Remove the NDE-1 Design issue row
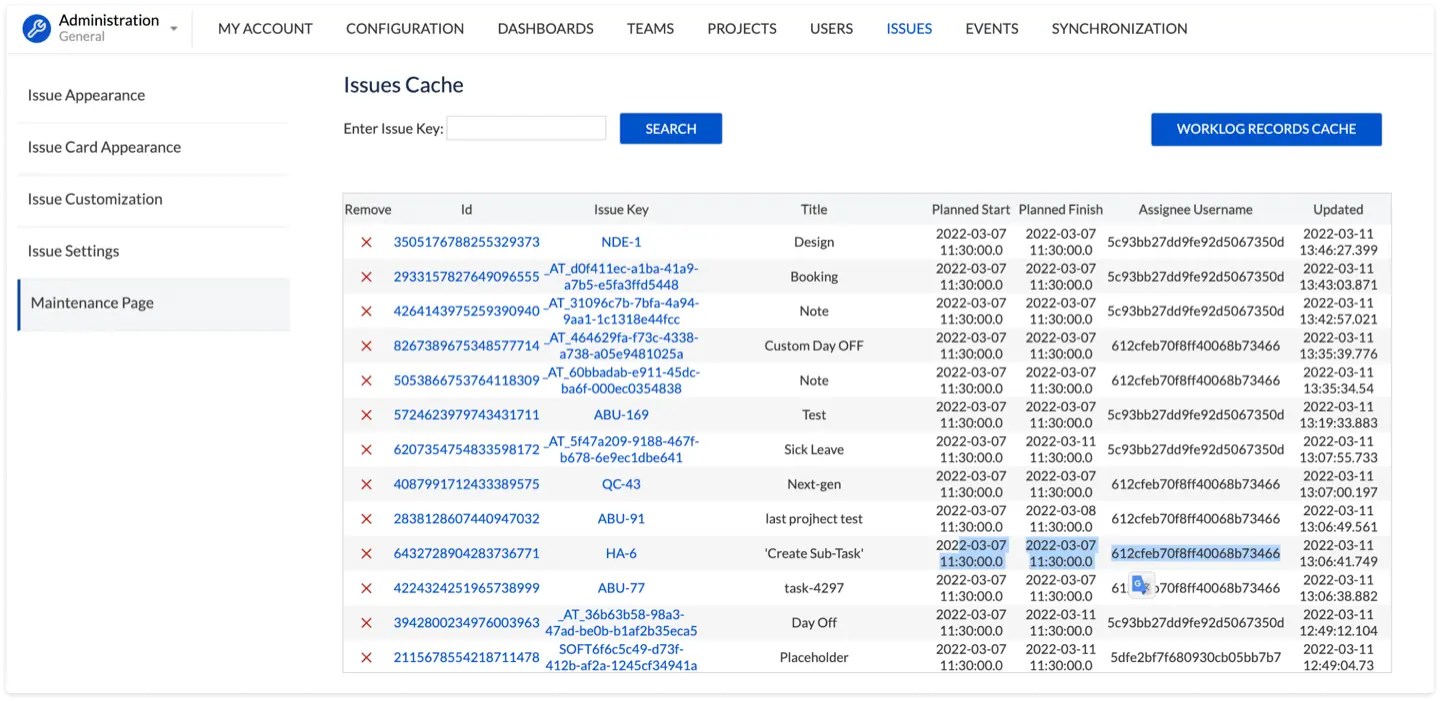The width and height of the screenshot is (1440, 701). point(366,242)
